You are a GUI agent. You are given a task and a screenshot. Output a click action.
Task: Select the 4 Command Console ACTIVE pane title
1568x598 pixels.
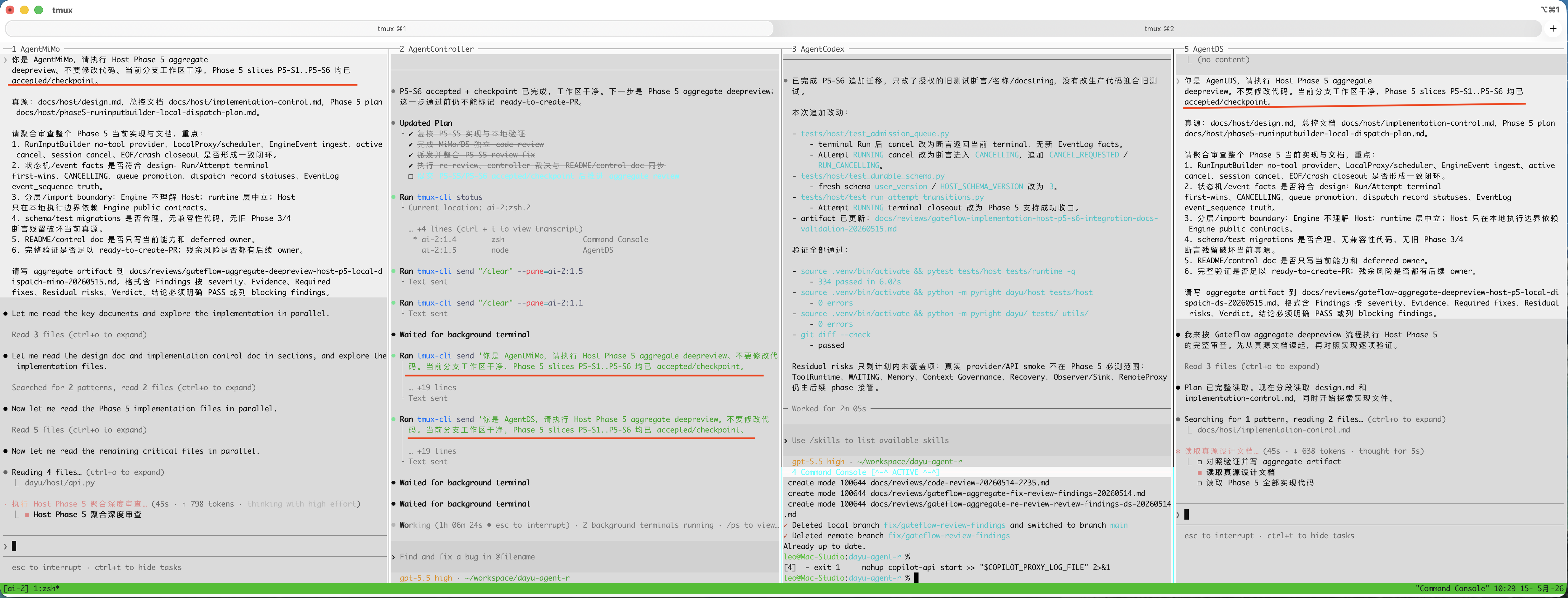tap(865, 472)
